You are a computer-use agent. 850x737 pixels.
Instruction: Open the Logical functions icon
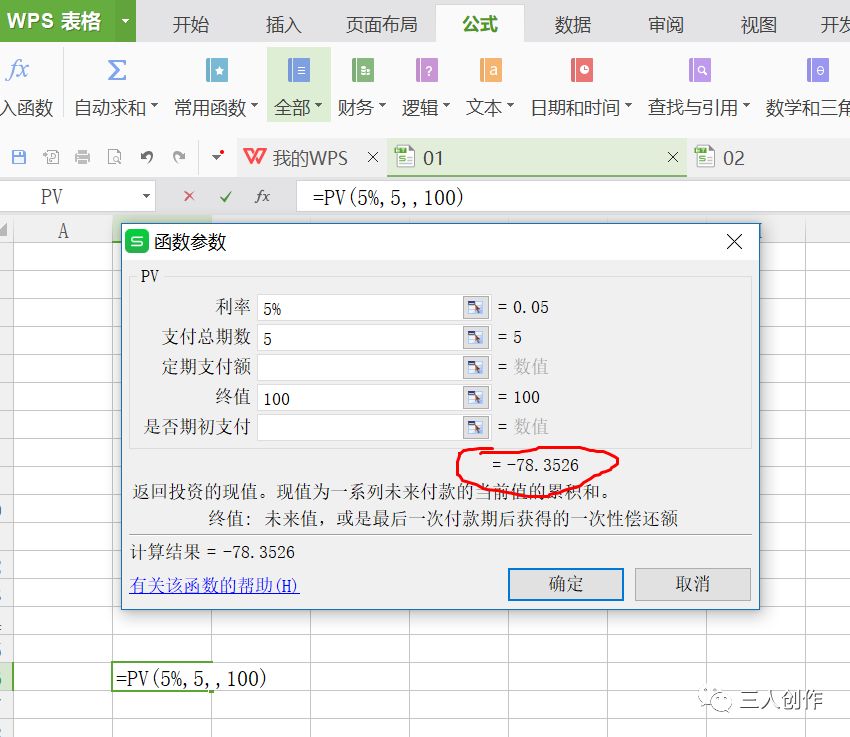(426, 70)
